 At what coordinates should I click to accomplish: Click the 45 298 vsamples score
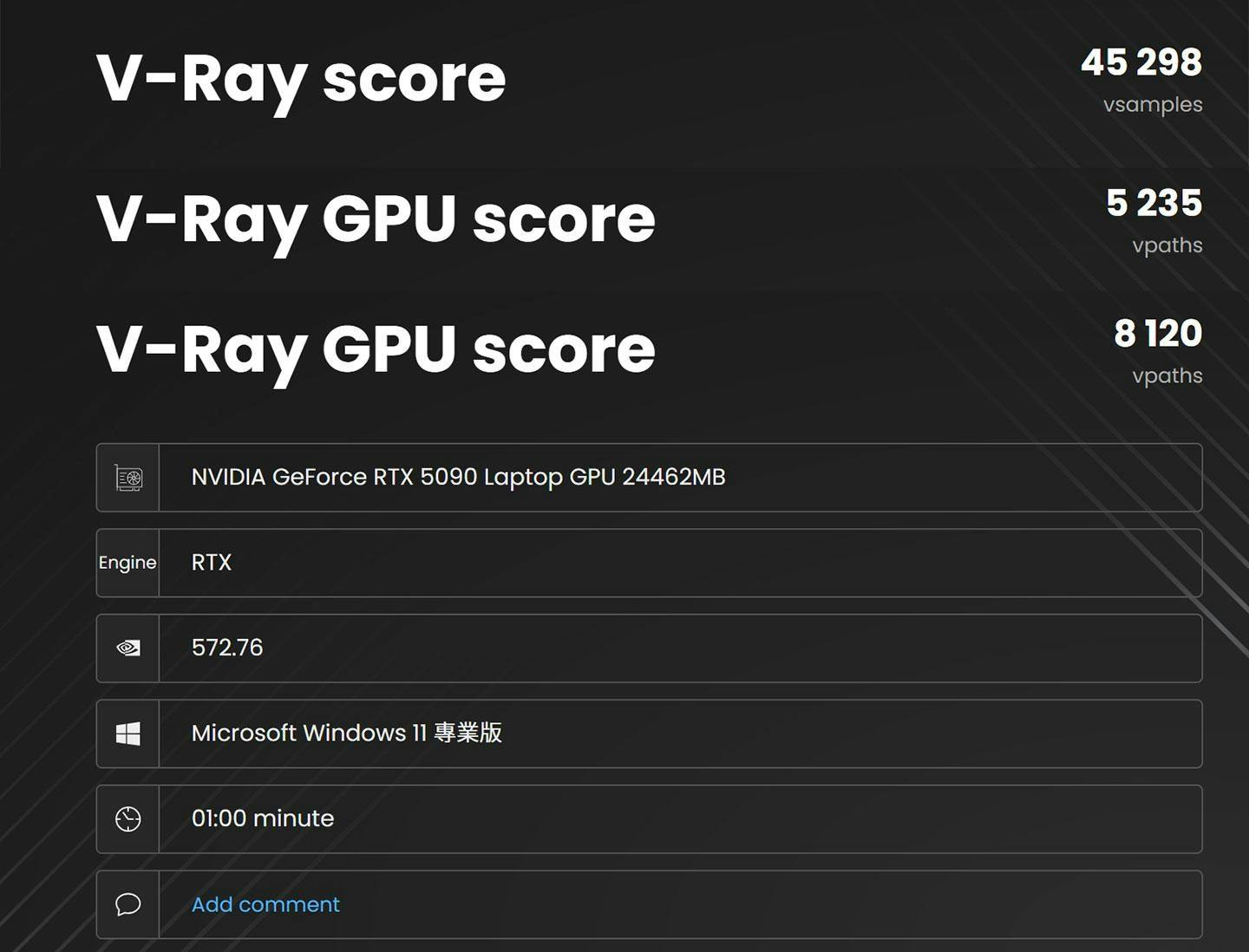(x=1141, y=62)
